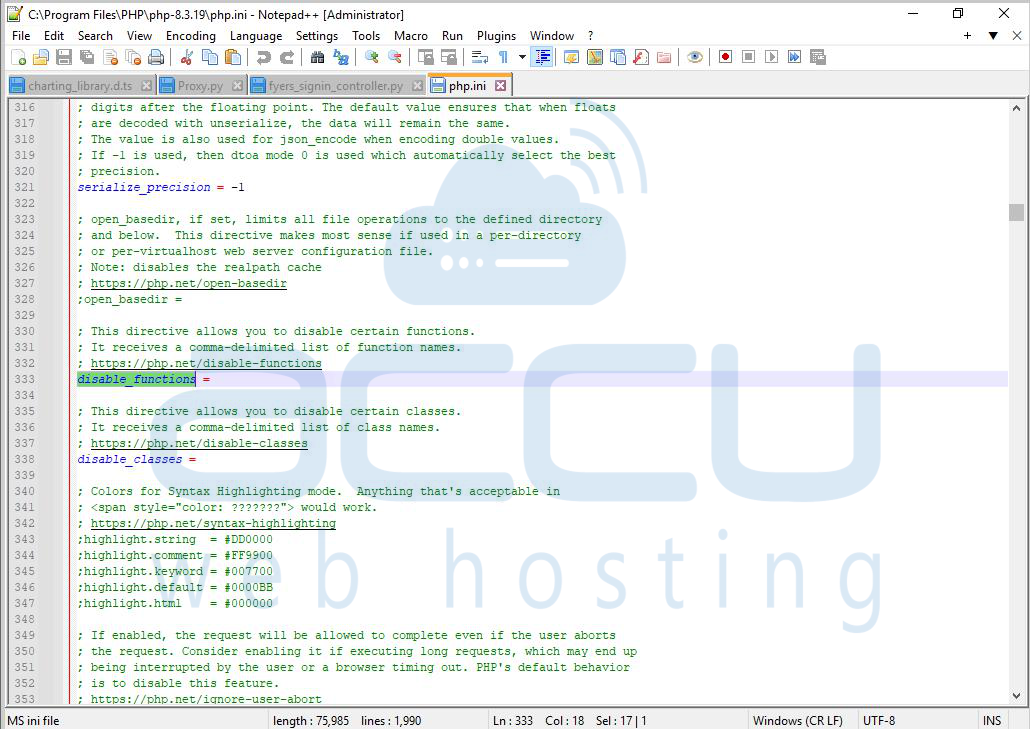Toggle the indent guide button
The image size is (1030, 729).
(x=542, y=58)
